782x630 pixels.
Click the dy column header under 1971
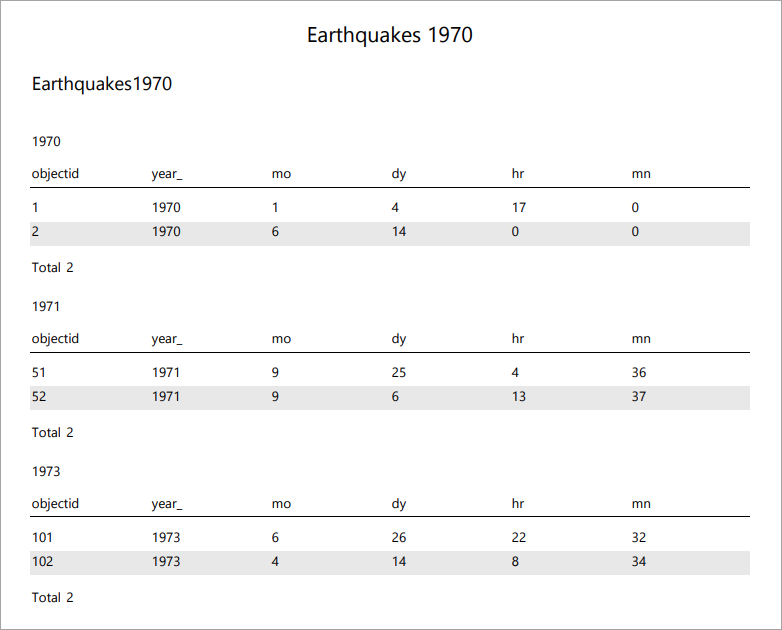[399, 339]
